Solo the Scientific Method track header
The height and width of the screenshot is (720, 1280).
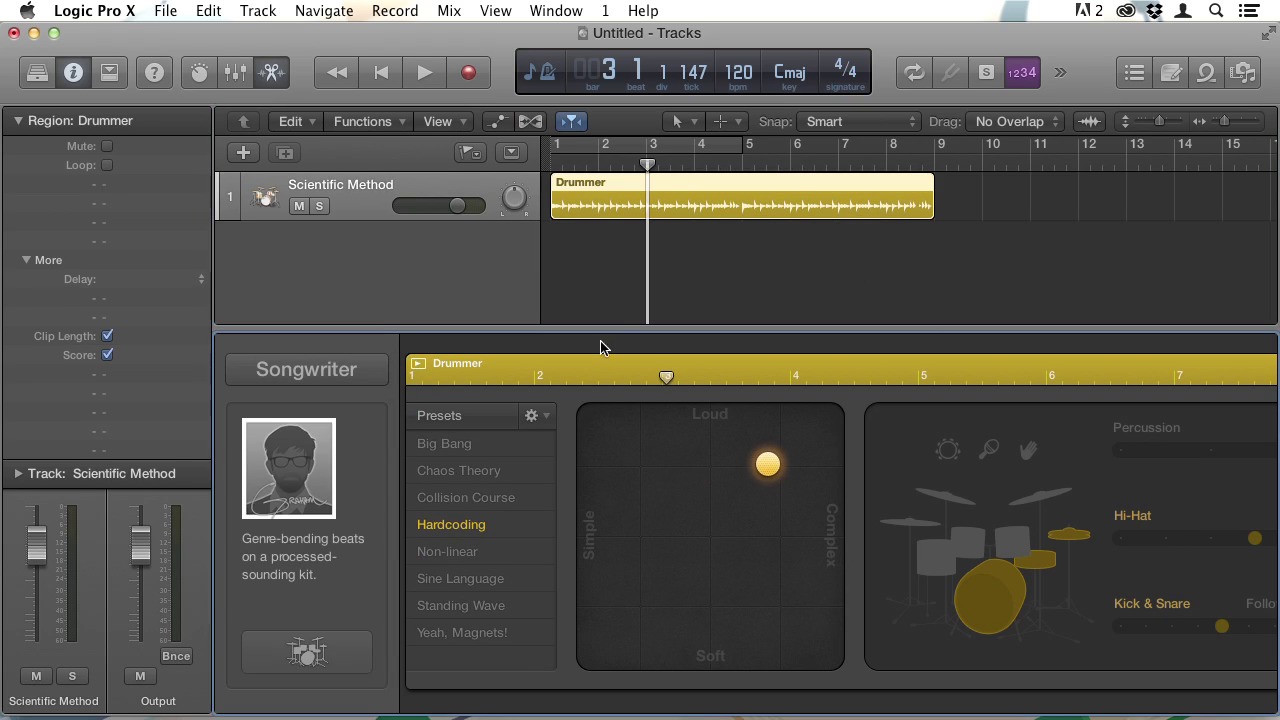coord(319,206)
